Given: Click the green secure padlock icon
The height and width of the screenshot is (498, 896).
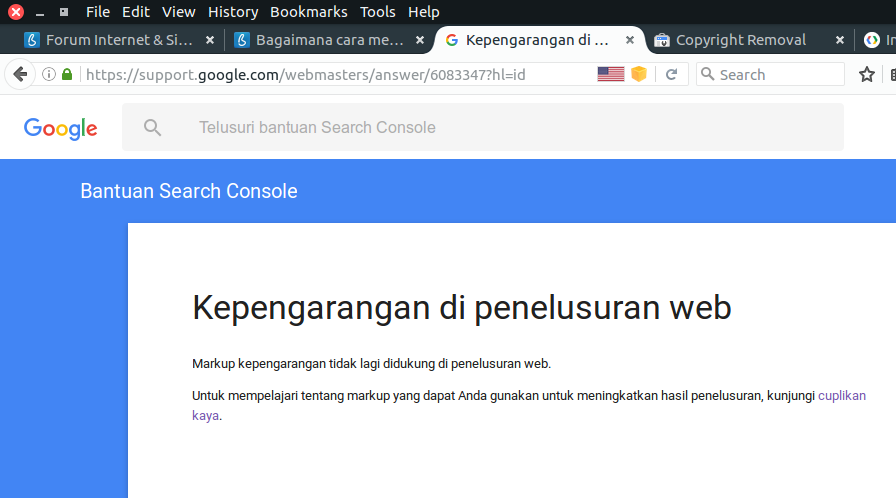Looking at the screenshot, I should click(x=67, y=74).
